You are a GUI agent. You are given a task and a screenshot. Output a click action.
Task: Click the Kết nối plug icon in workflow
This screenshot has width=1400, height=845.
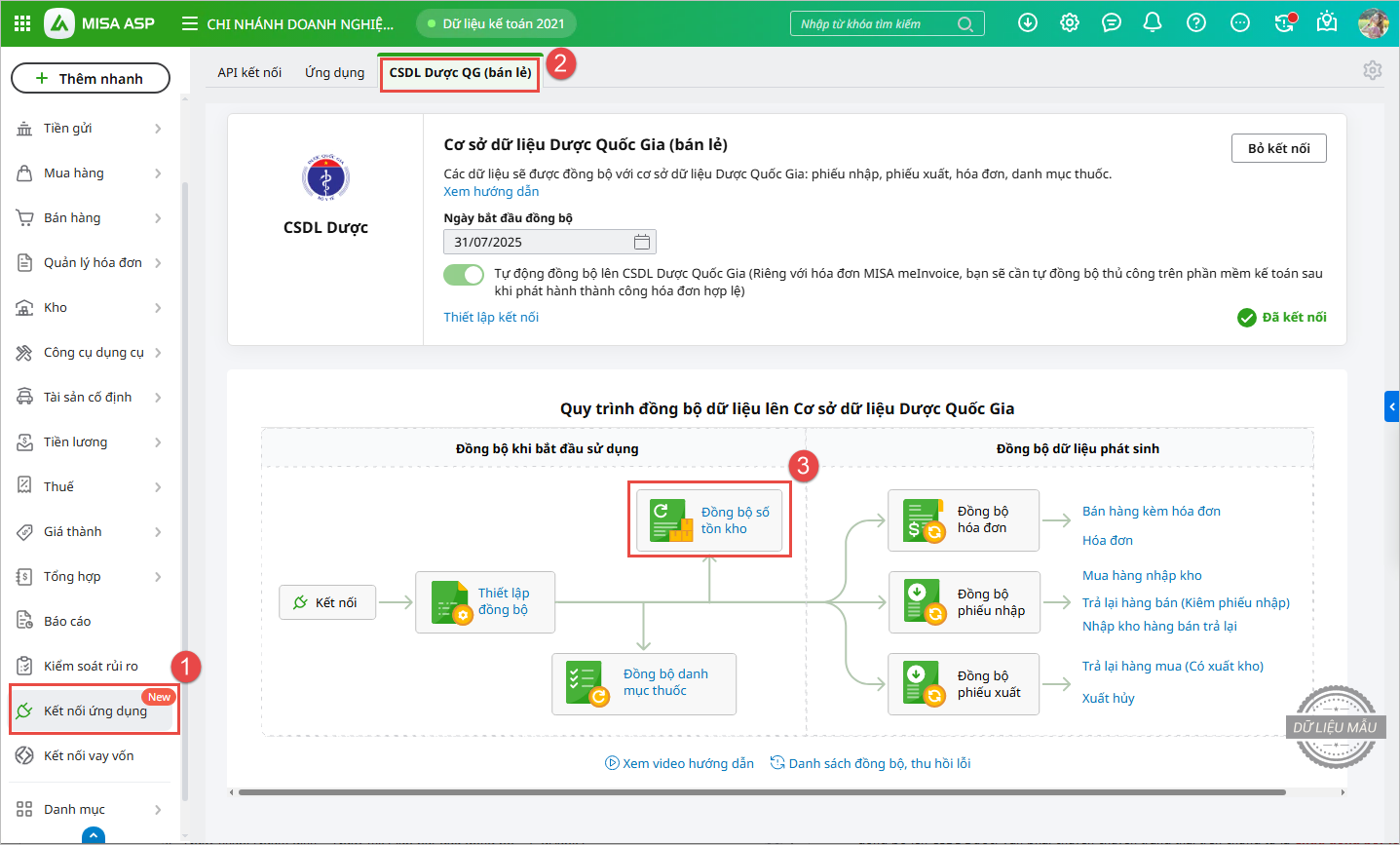301,602
